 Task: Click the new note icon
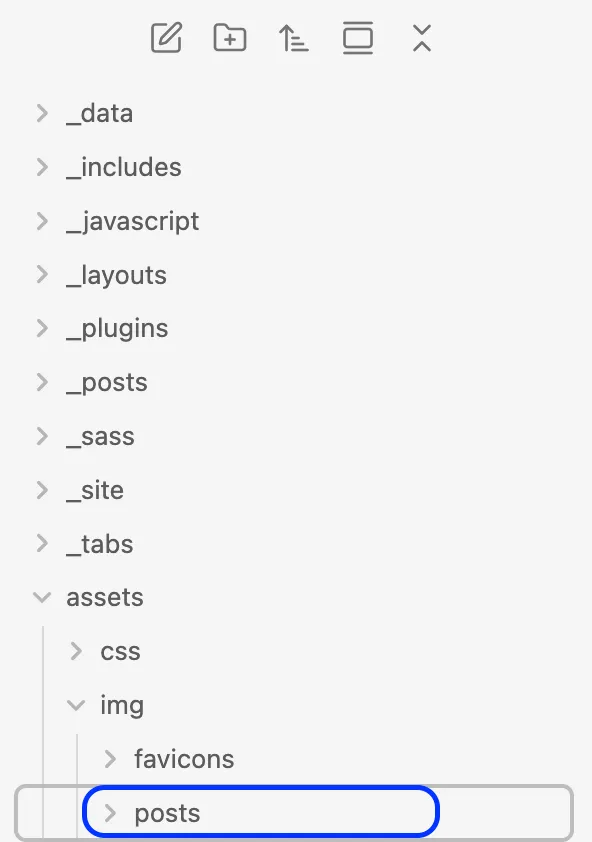pyautogui.click(x=166, y=38)
